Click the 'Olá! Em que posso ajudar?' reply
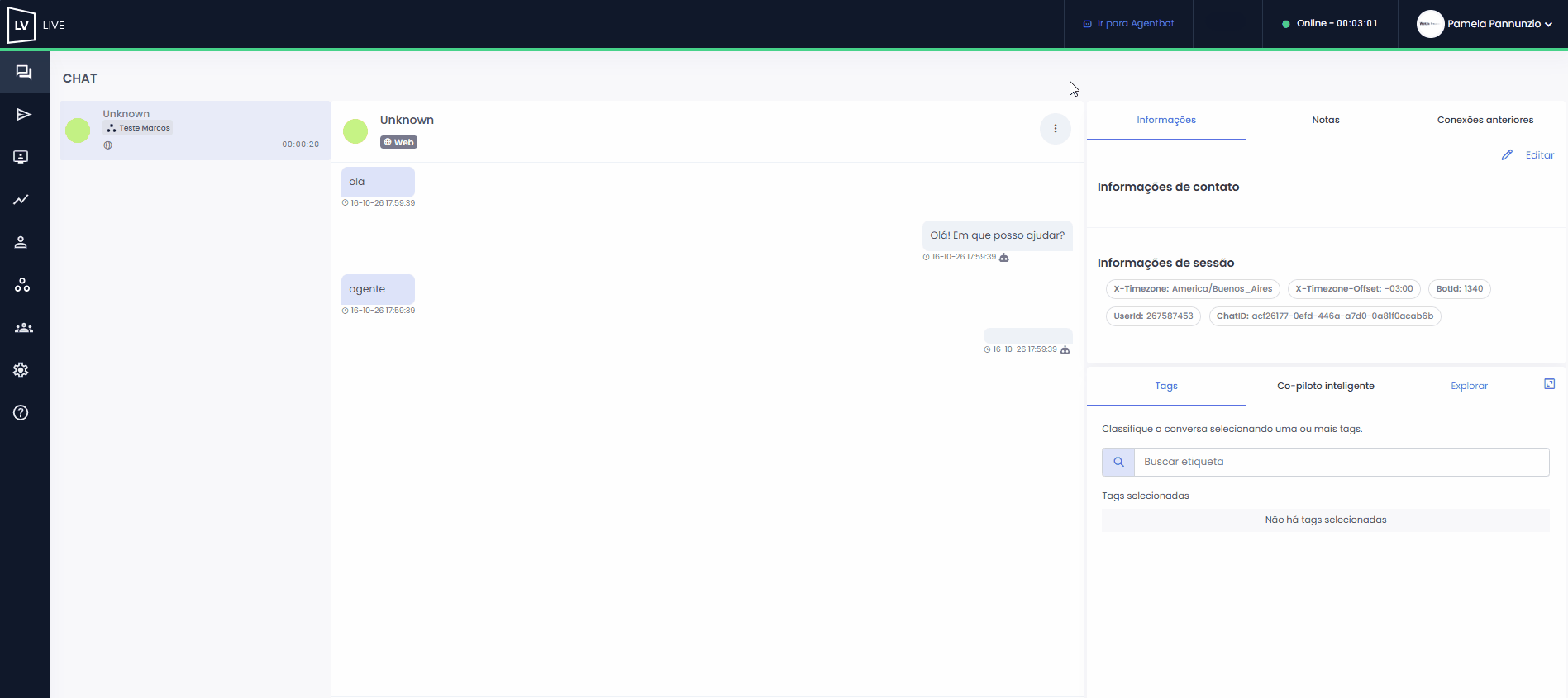Screen dimensions: 1568x698 pyautogui.click(x=998, y=235)
